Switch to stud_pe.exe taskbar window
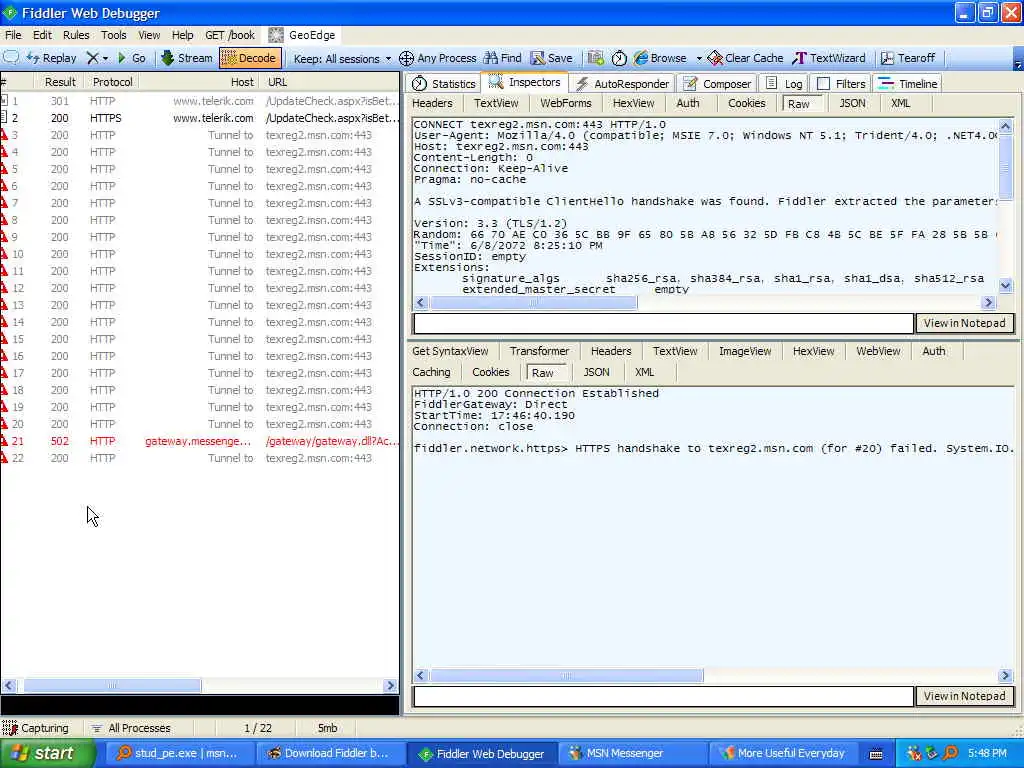This screenshot has width=1024, height=768. tap(179, 754)
